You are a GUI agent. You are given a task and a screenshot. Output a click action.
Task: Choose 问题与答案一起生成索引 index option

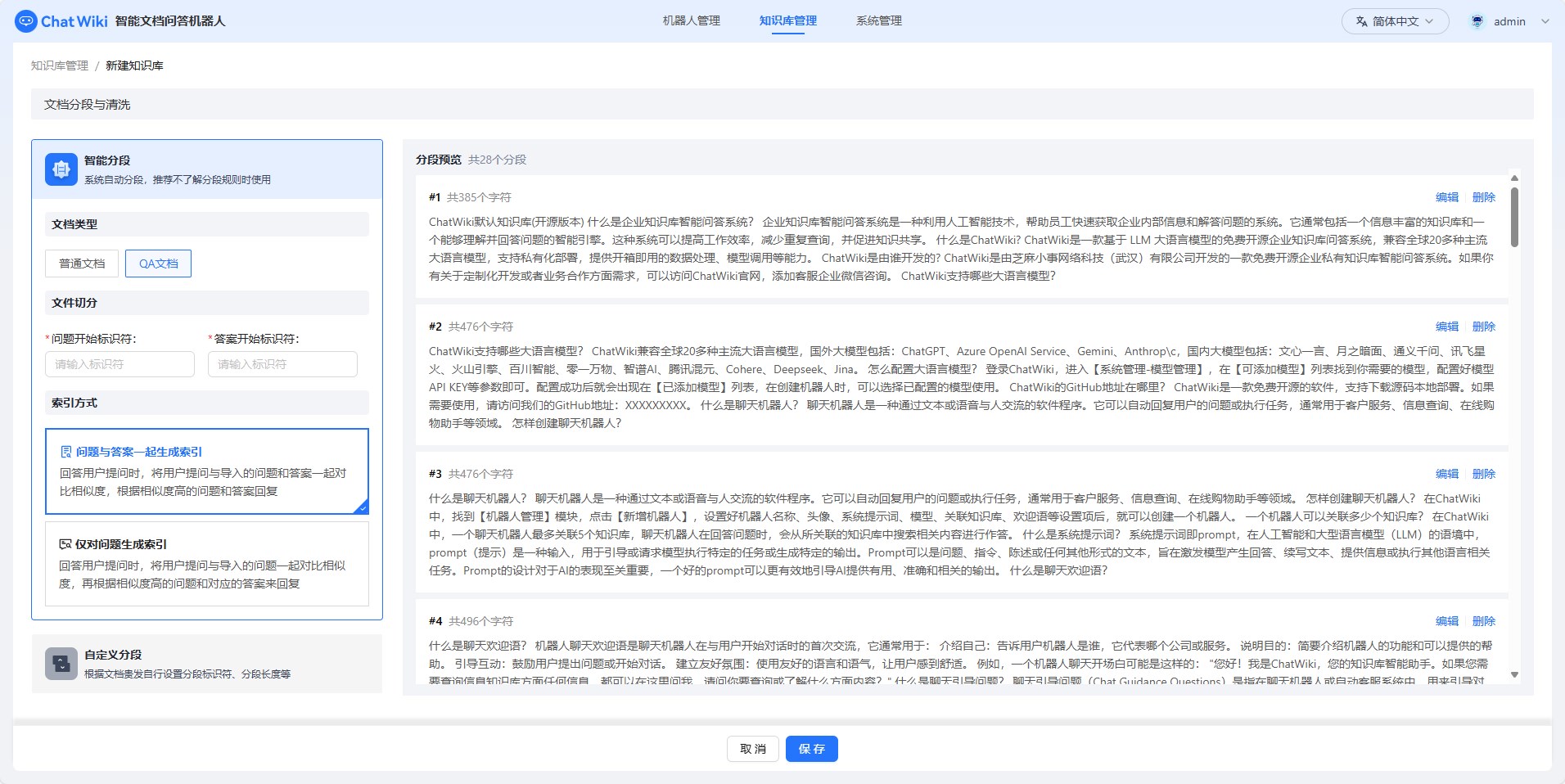[x=207, y=471]
